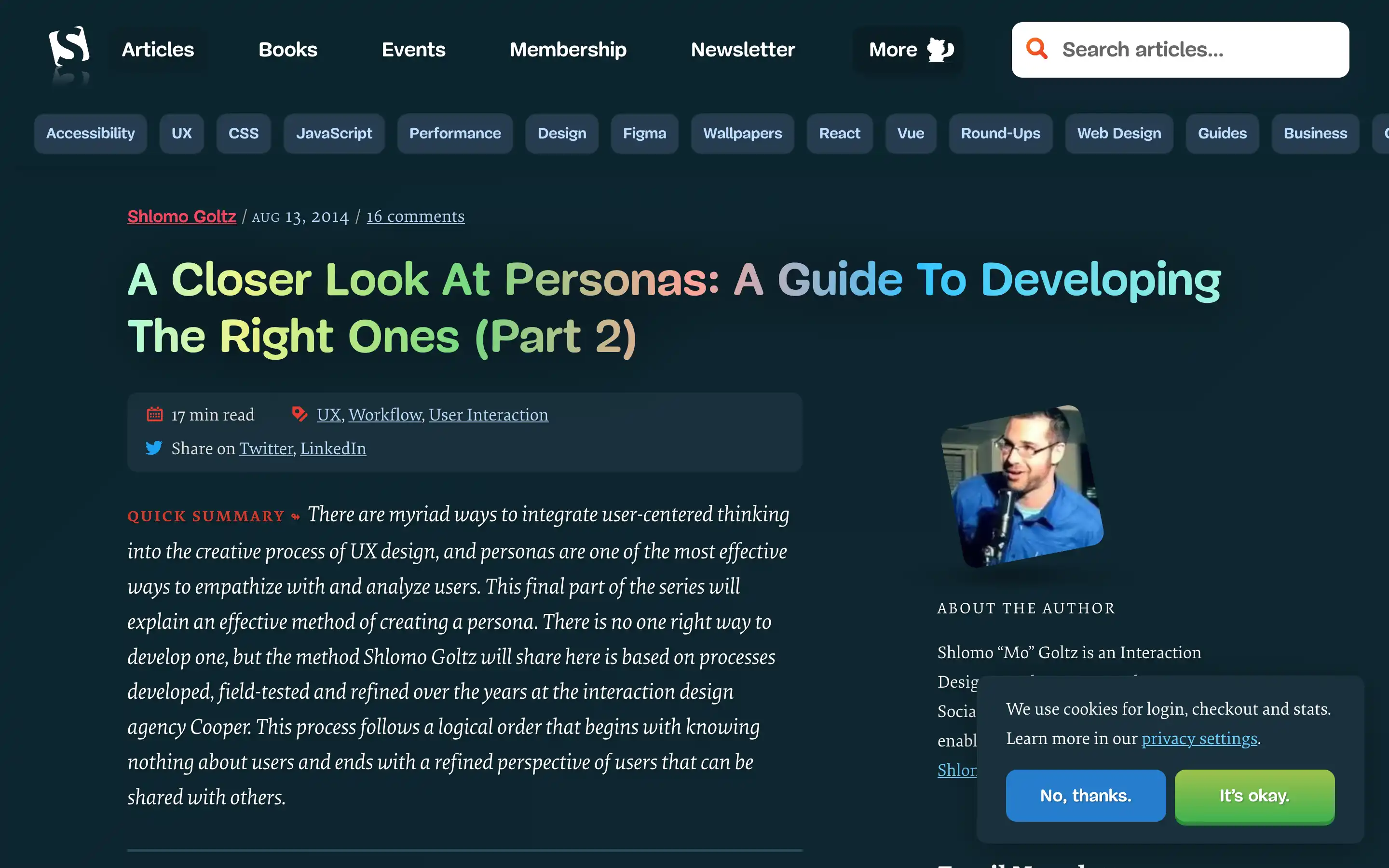Open the CSS category tag
Screen dimensions: 1389x868
point(244,134)
